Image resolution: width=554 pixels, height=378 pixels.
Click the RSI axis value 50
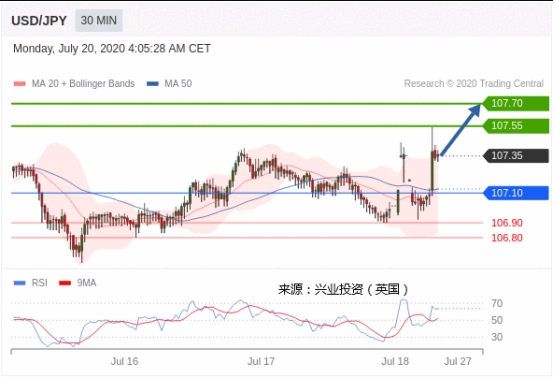pos(497,320)
